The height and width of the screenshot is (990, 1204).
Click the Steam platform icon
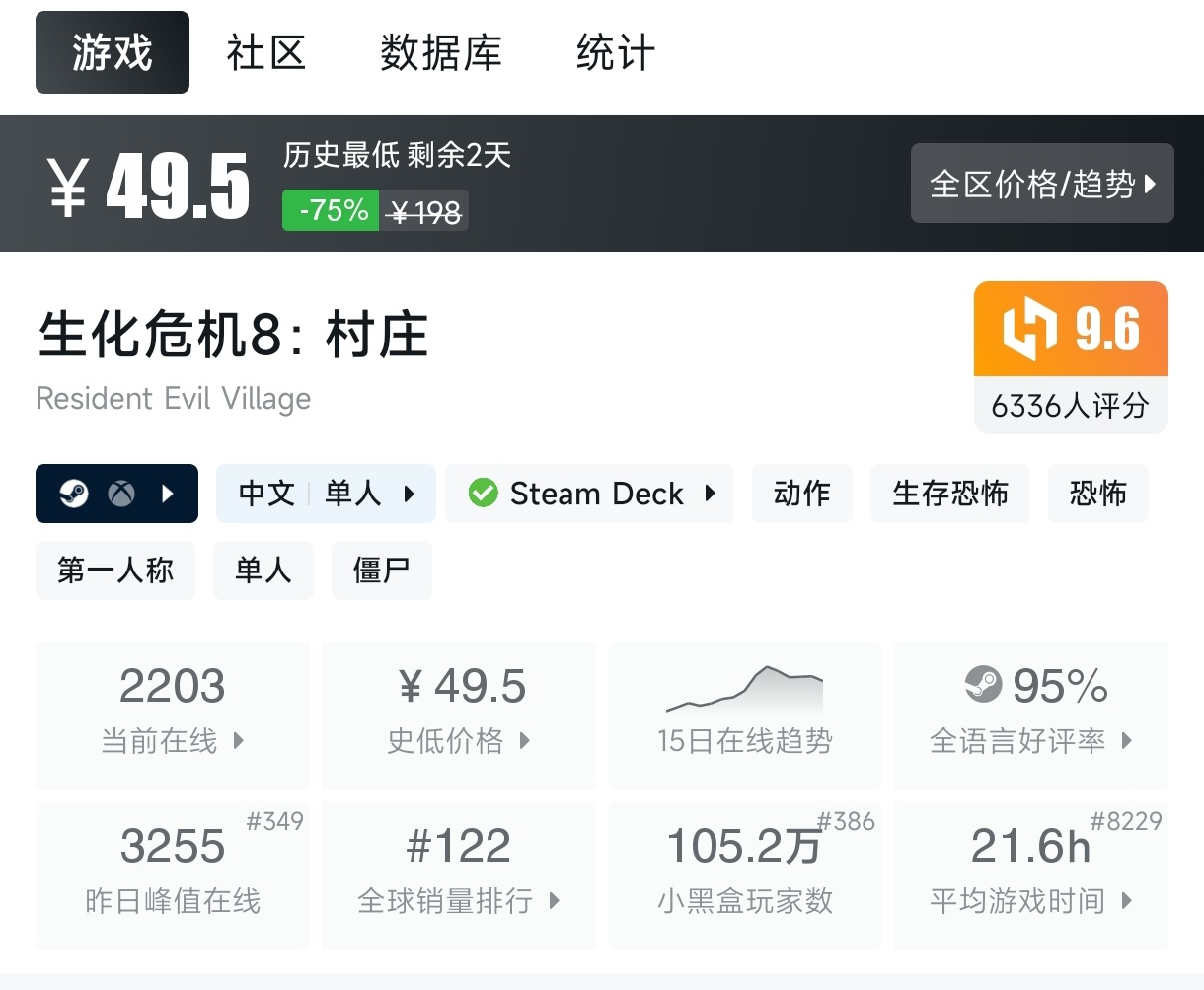74,494
